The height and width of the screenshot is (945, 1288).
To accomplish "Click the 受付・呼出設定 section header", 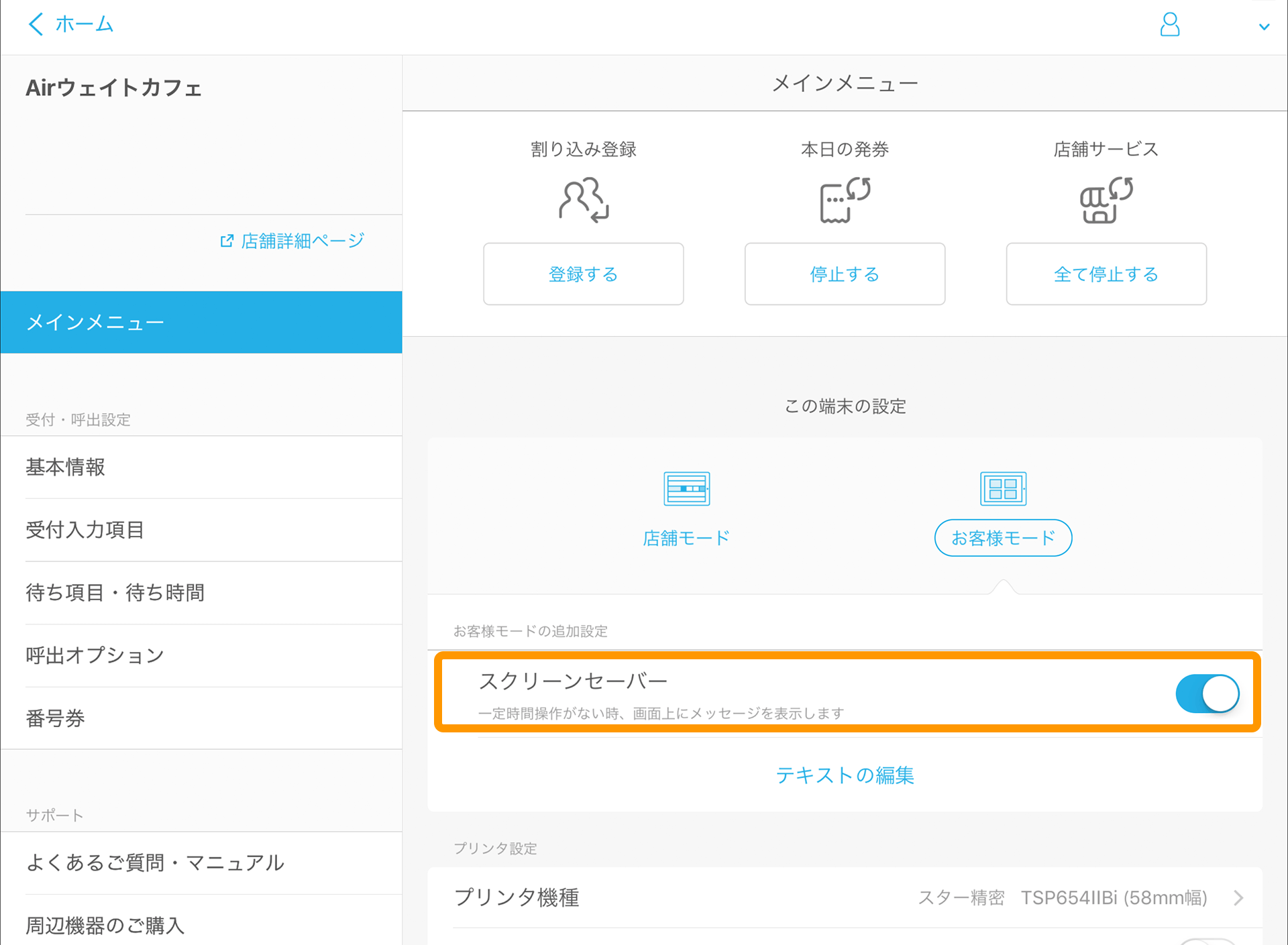I will pos(78,420).
